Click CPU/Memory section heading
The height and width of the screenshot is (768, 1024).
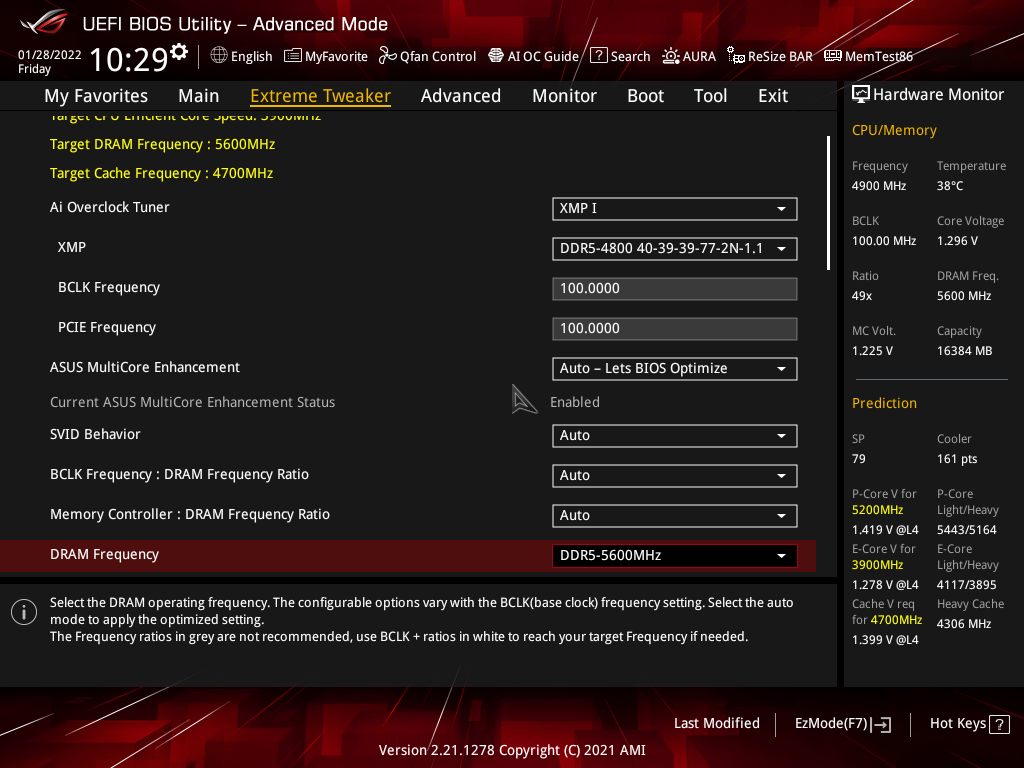(894, 131)
